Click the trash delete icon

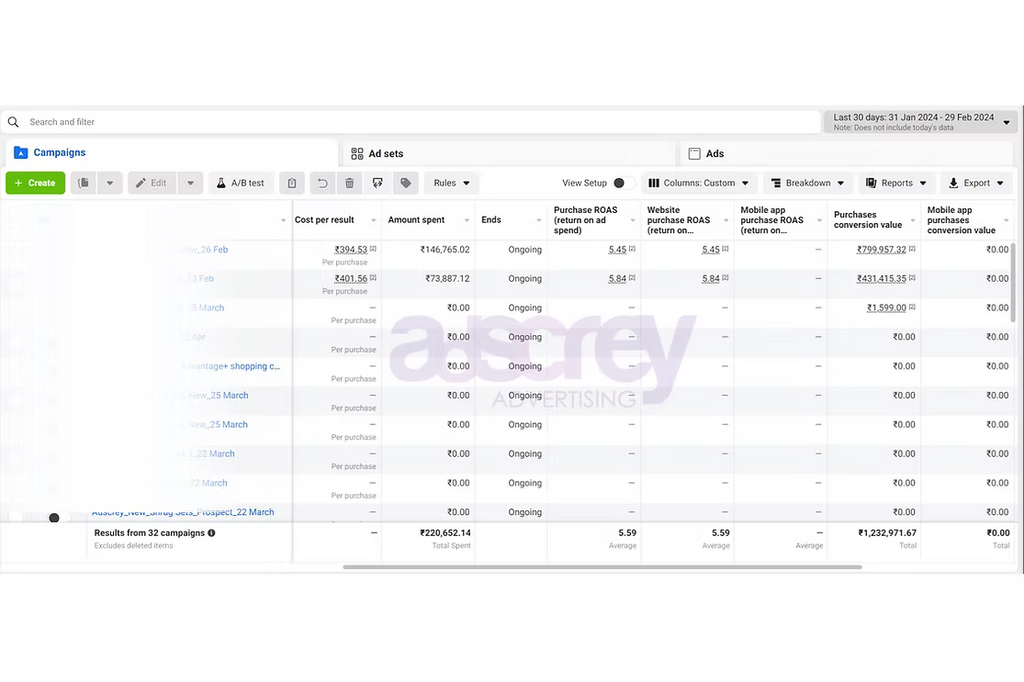coord(349,183)
